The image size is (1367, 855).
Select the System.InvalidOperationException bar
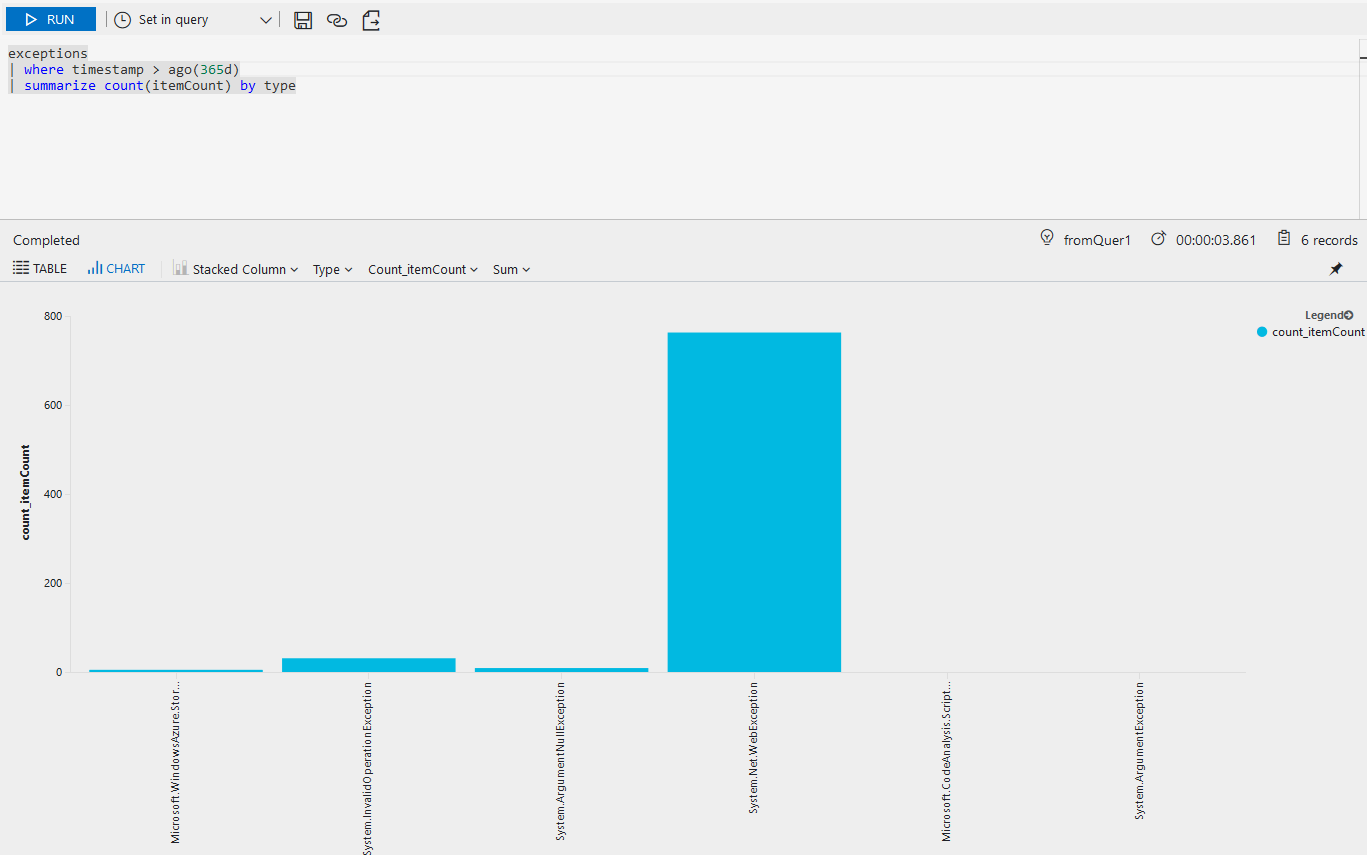tap(368, 665)
